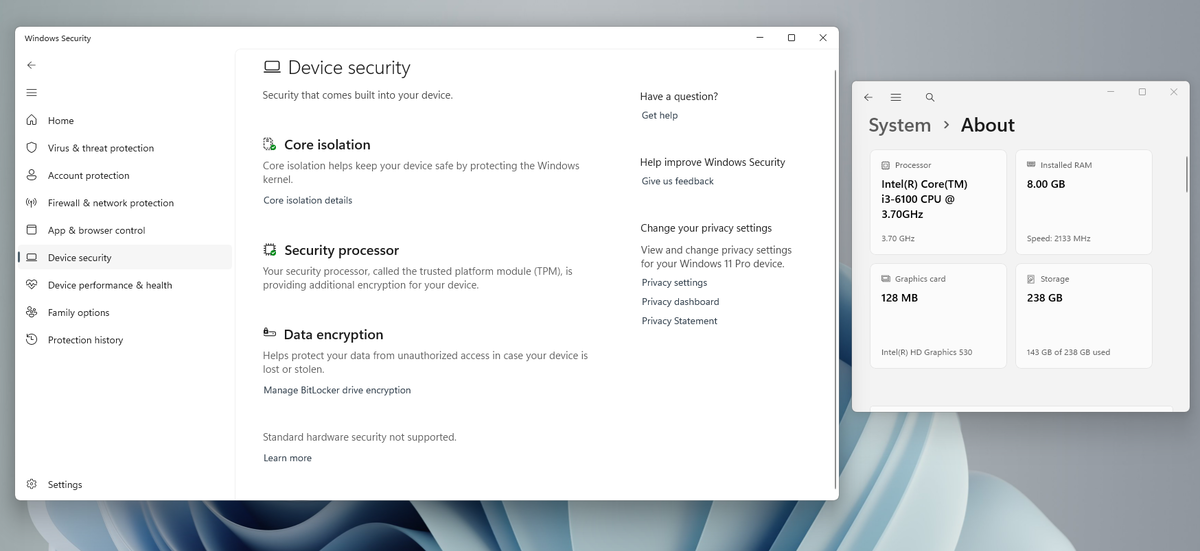The height and width of the screenshot is (551, 1200).
Task: Open the navigation menu in Settings window
Action: pyautogui.click(x=896, y=97)
